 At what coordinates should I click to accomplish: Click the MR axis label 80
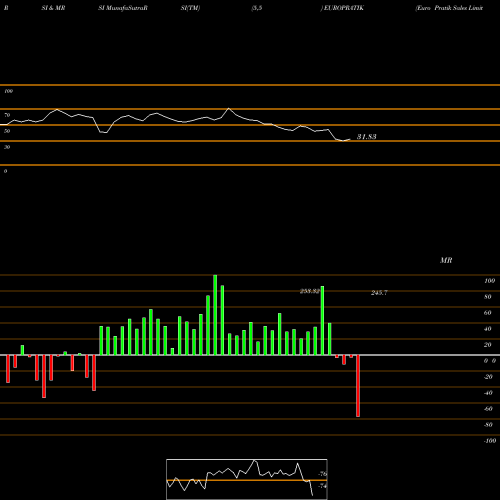pos(488,297)
